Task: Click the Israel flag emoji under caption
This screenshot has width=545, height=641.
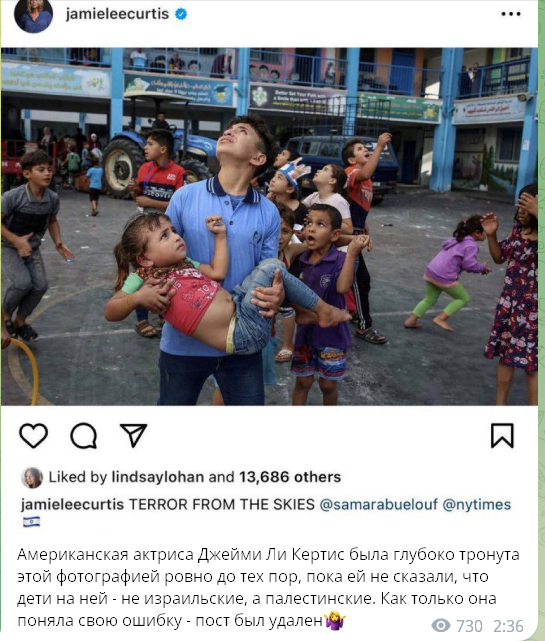Action: click(31, 522)
